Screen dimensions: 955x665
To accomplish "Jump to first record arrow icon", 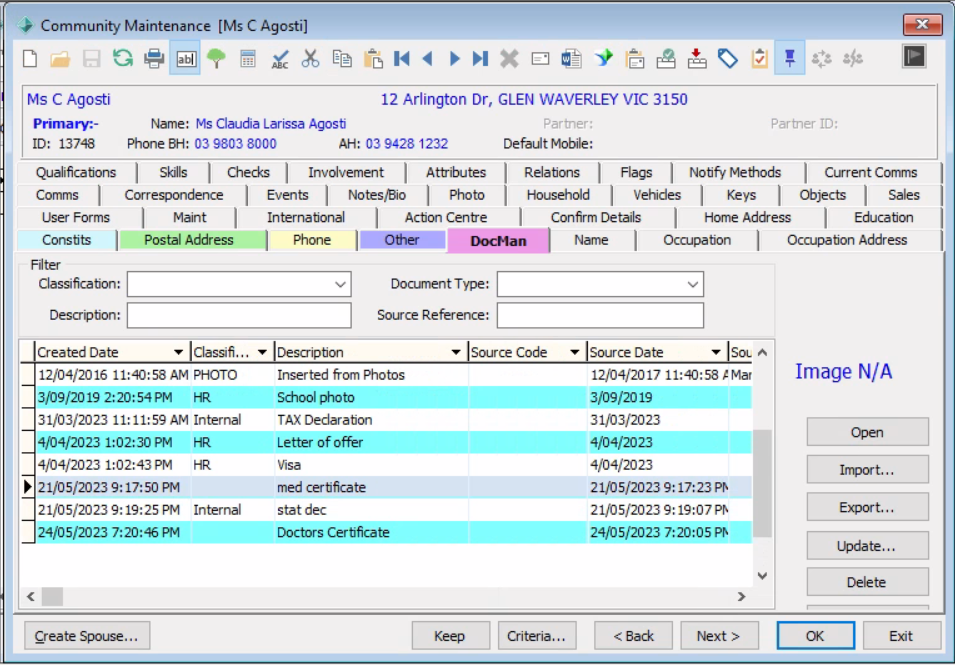I will tap(402, 59).
